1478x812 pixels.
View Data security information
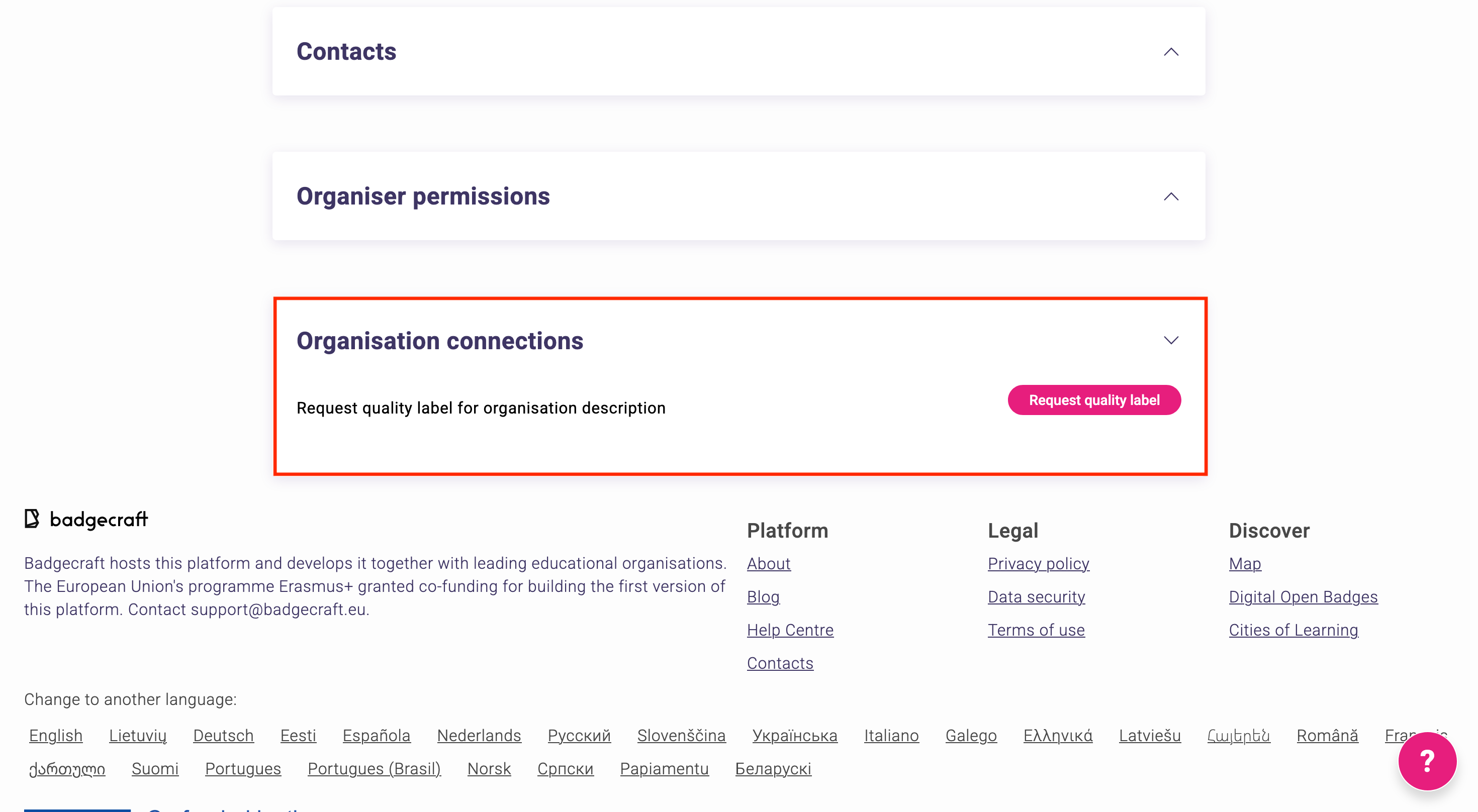click(1036, 597)
